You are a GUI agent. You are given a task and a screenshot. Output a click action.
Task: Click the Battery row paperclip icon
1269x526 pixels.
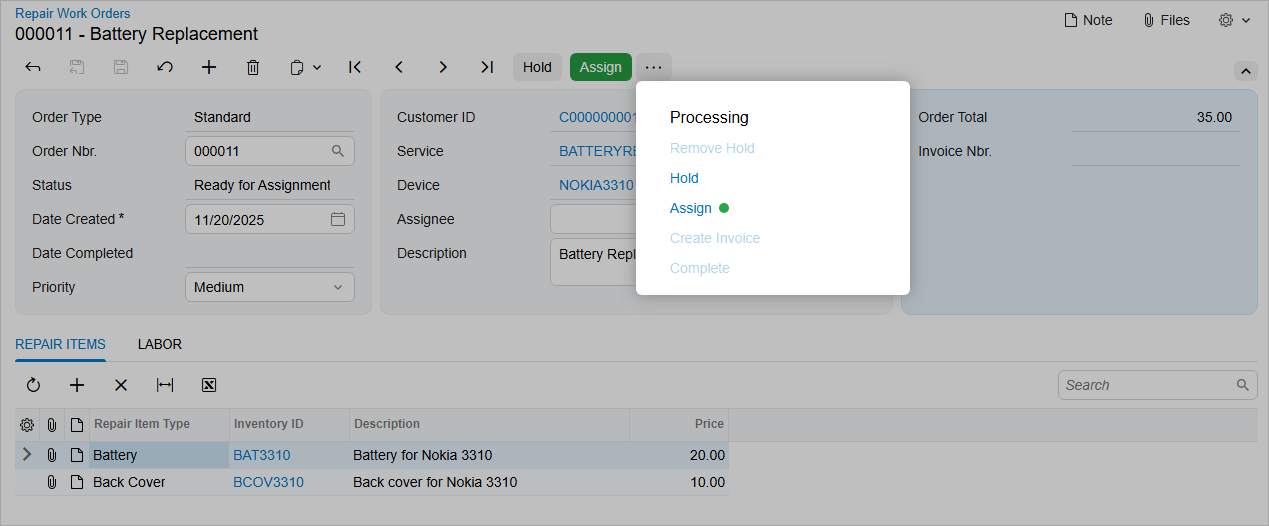[x=52, y=455]
